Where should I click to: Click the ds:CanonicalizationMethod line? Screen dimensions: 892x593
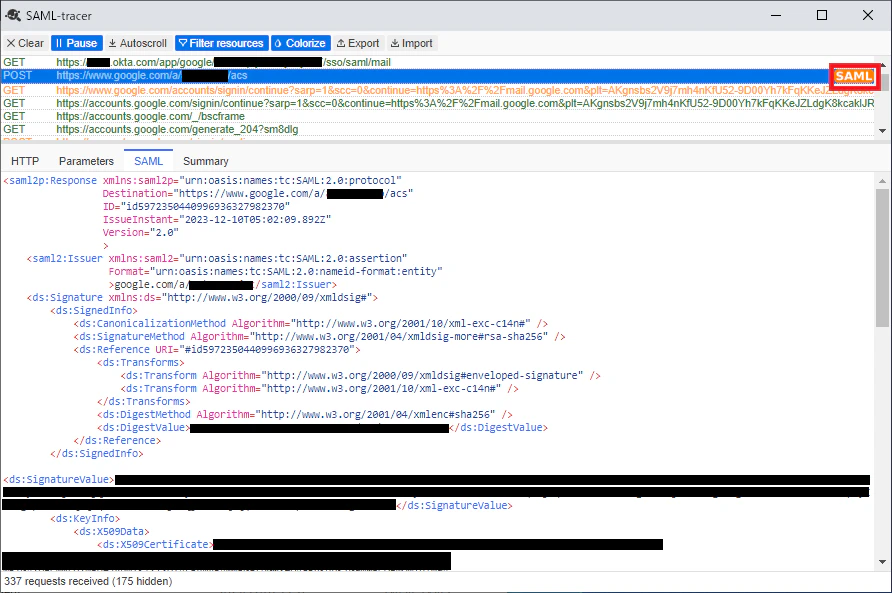click(311, 323)
